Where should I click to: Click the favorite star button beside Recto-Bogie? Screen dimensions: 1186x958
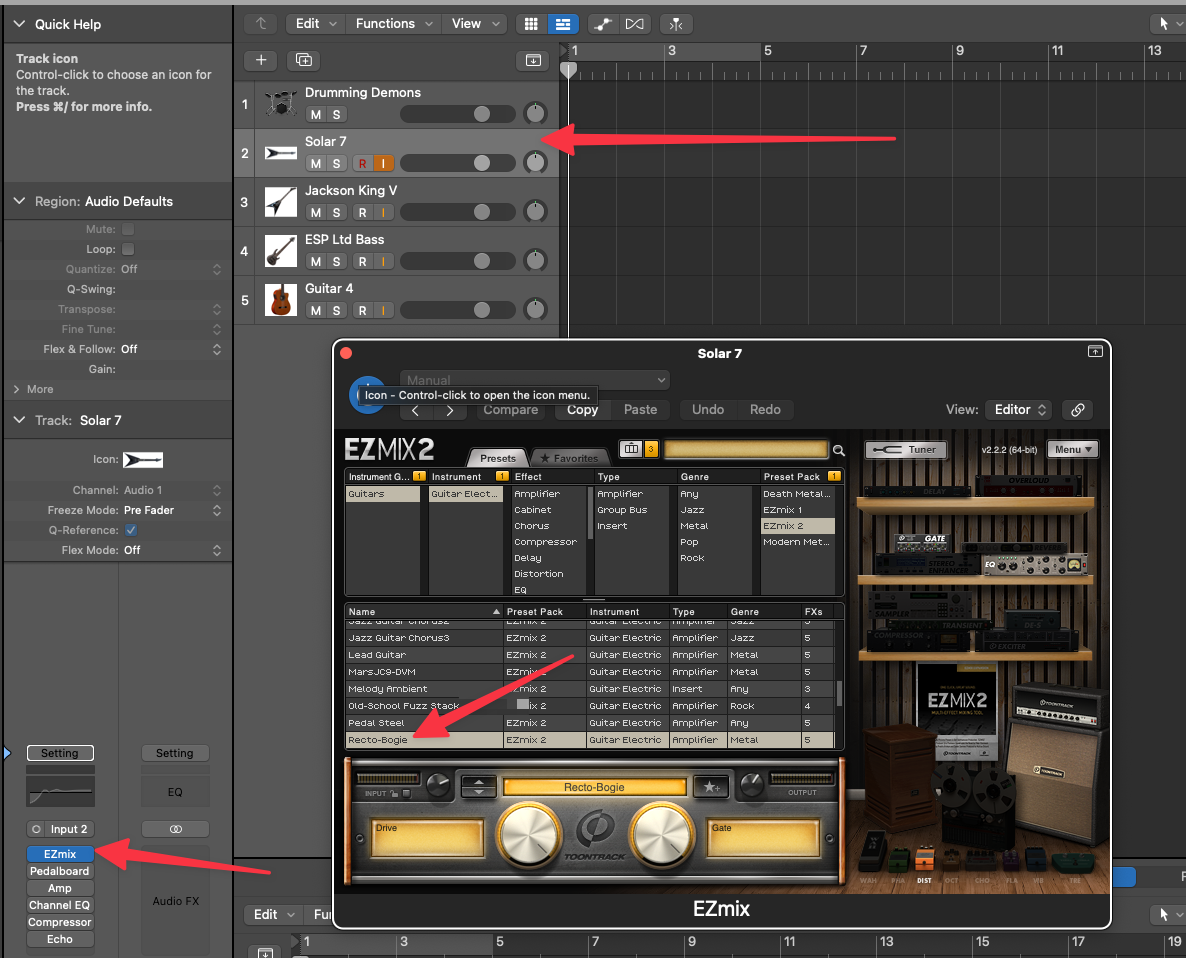(711, 787)
